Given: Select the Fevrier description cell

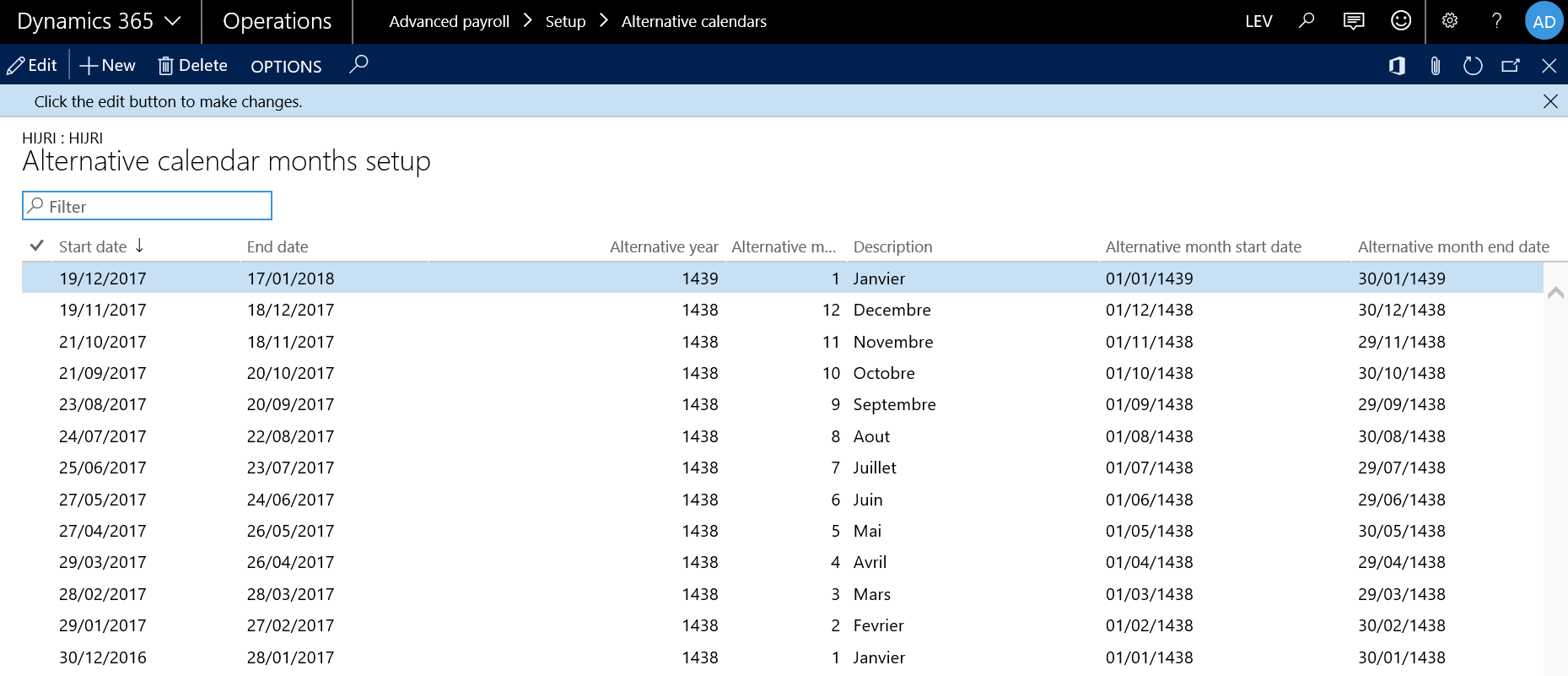Looking at the screenshot, I should [879, 625].
